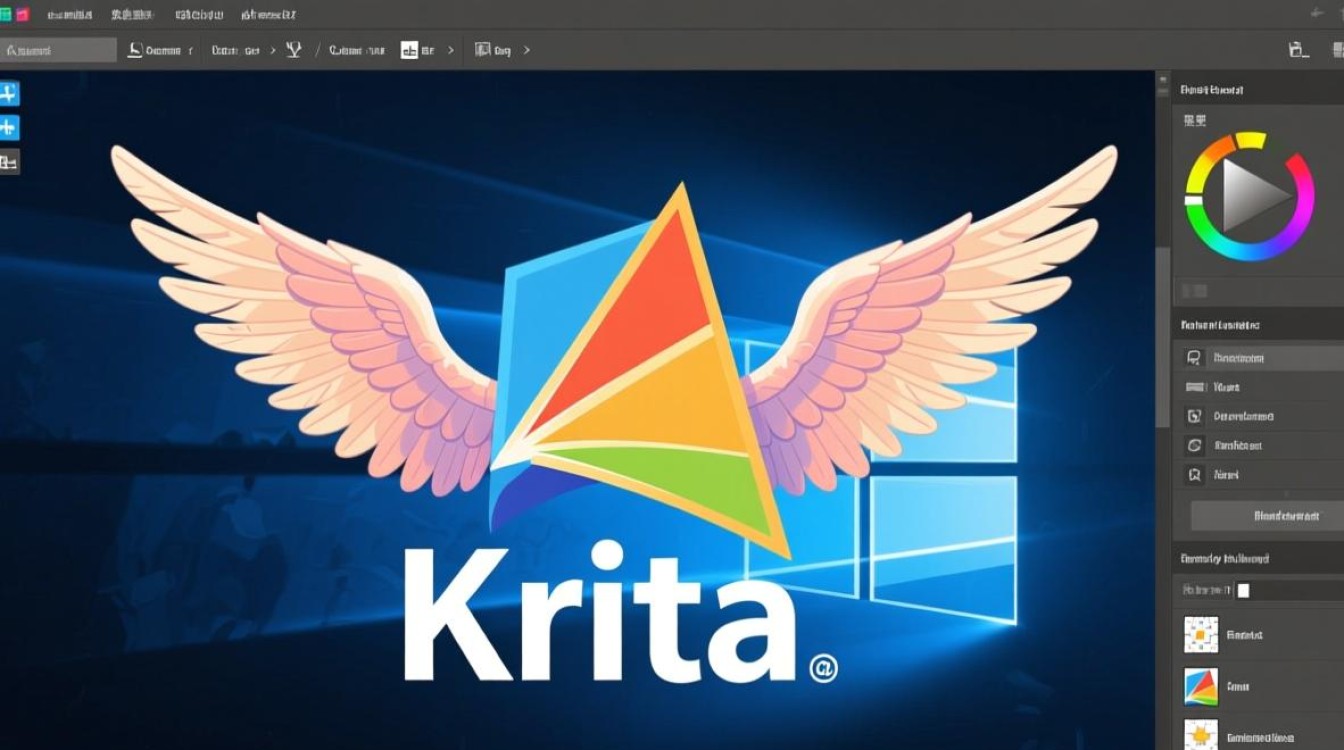Expand the rightmost chevron in the options toolbar
The width and height of the screenshot is (1344, 750).
coord(525,49)
